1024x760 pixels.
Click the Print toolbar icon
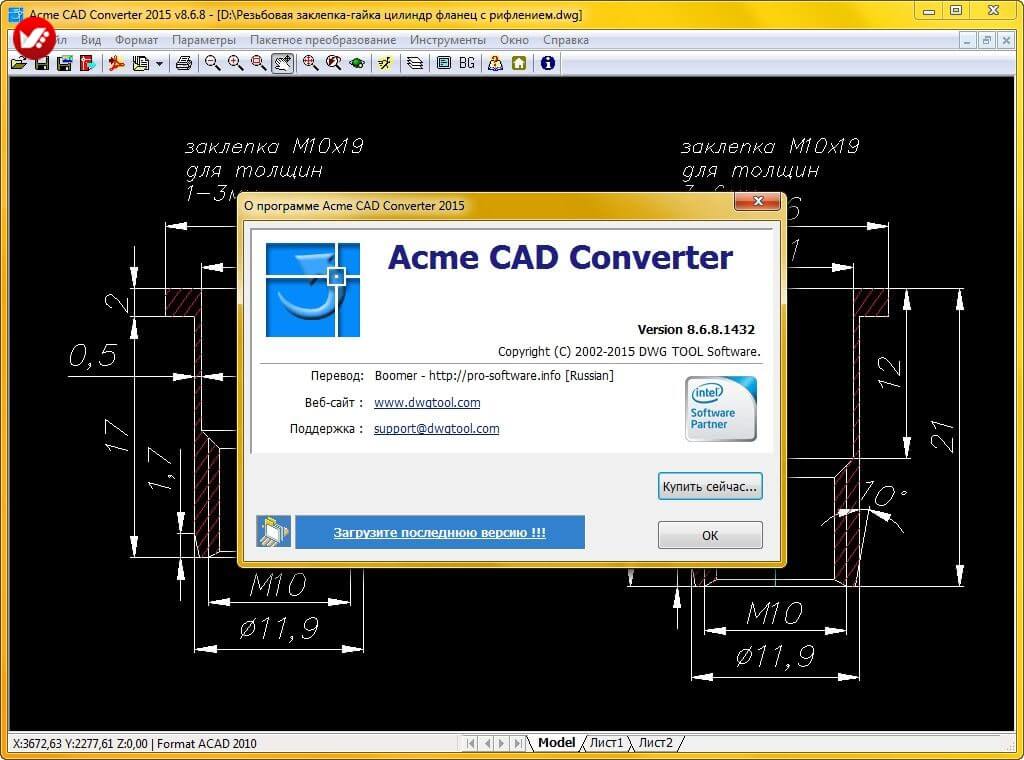pyautogui.click(x=184, y=63)
